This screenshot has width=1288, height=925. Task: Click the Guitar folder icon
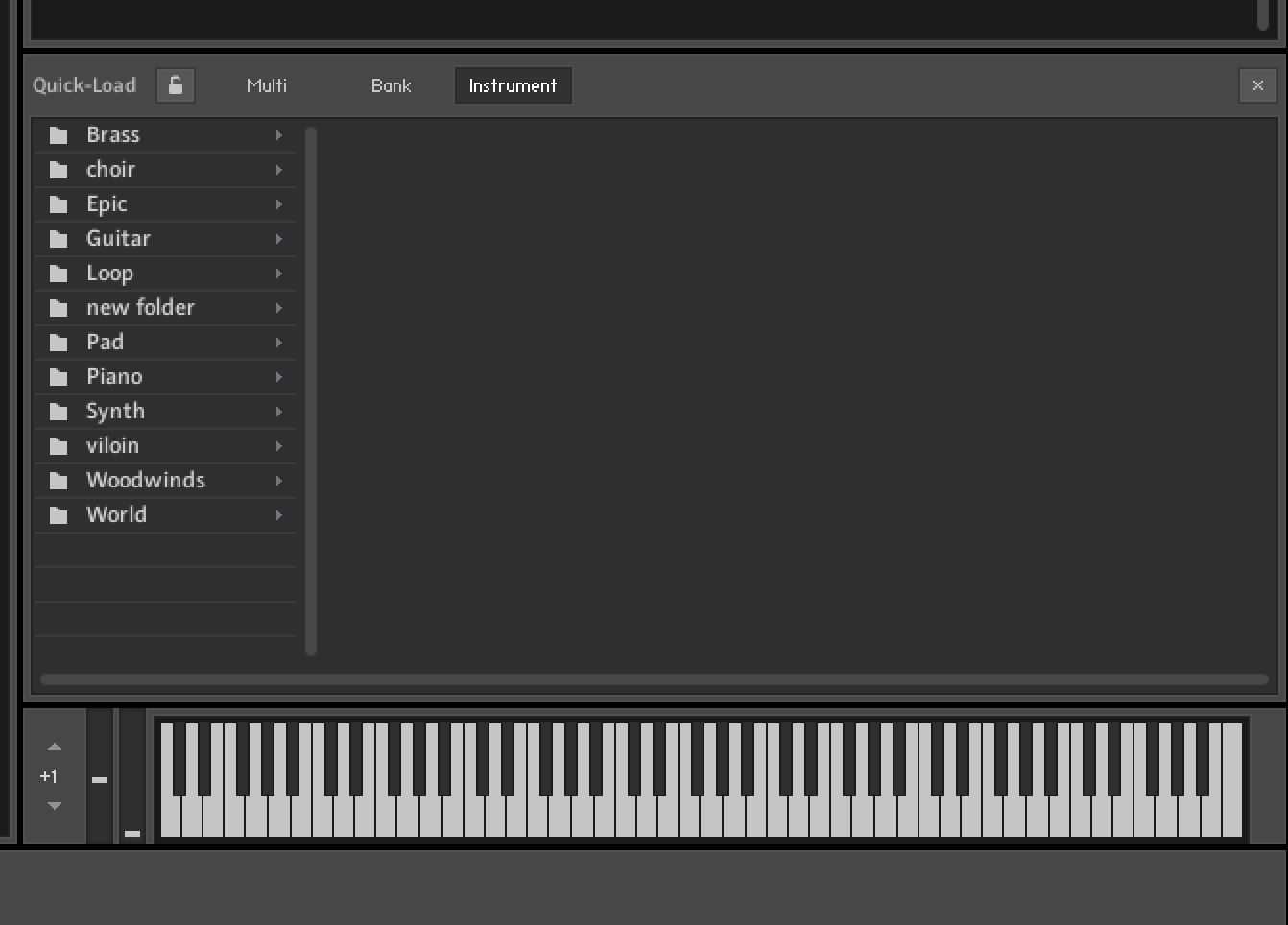point(57,238)
